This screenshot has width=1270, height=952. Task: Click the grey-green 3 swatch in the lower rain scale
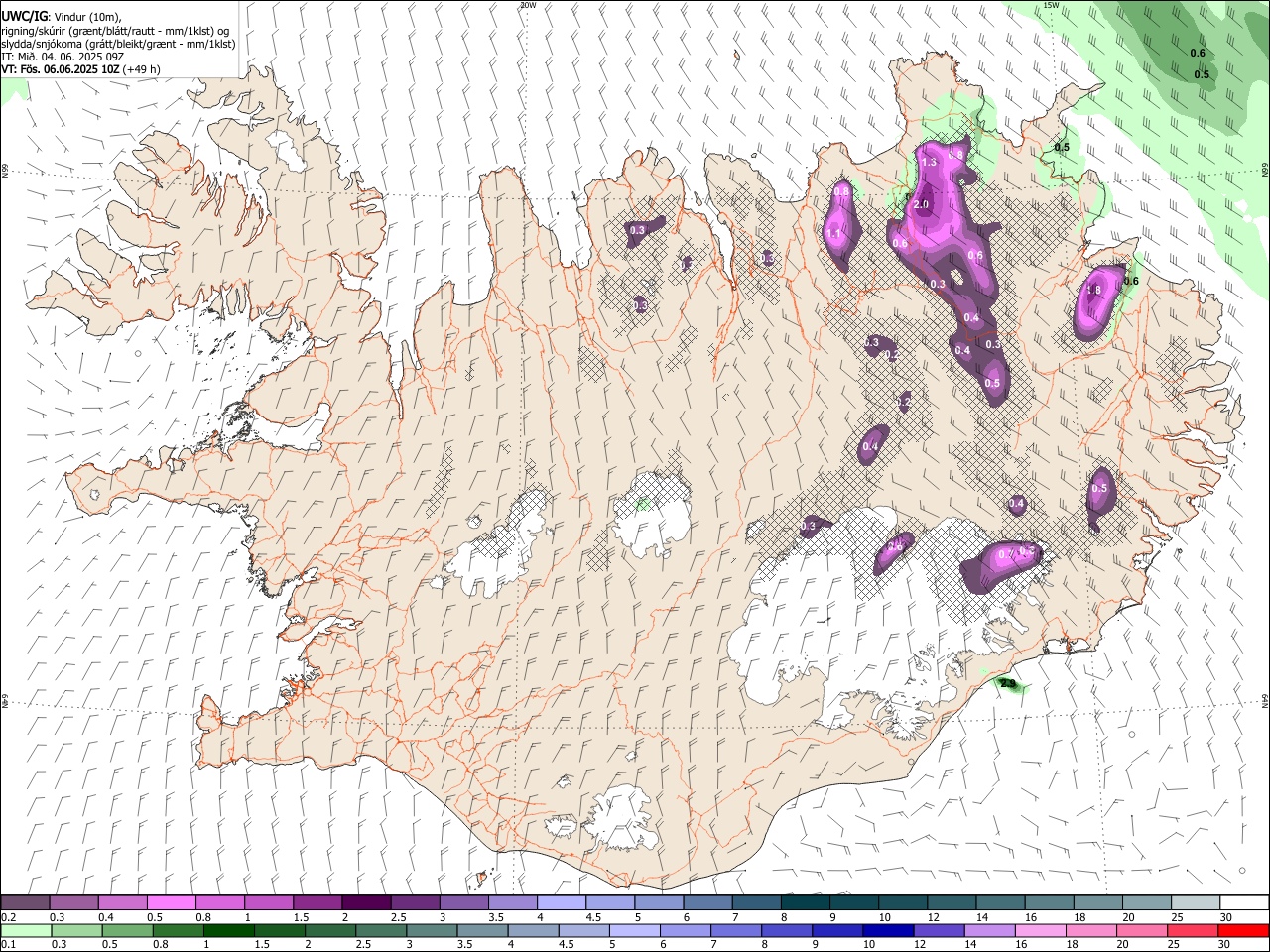(432, 930)
